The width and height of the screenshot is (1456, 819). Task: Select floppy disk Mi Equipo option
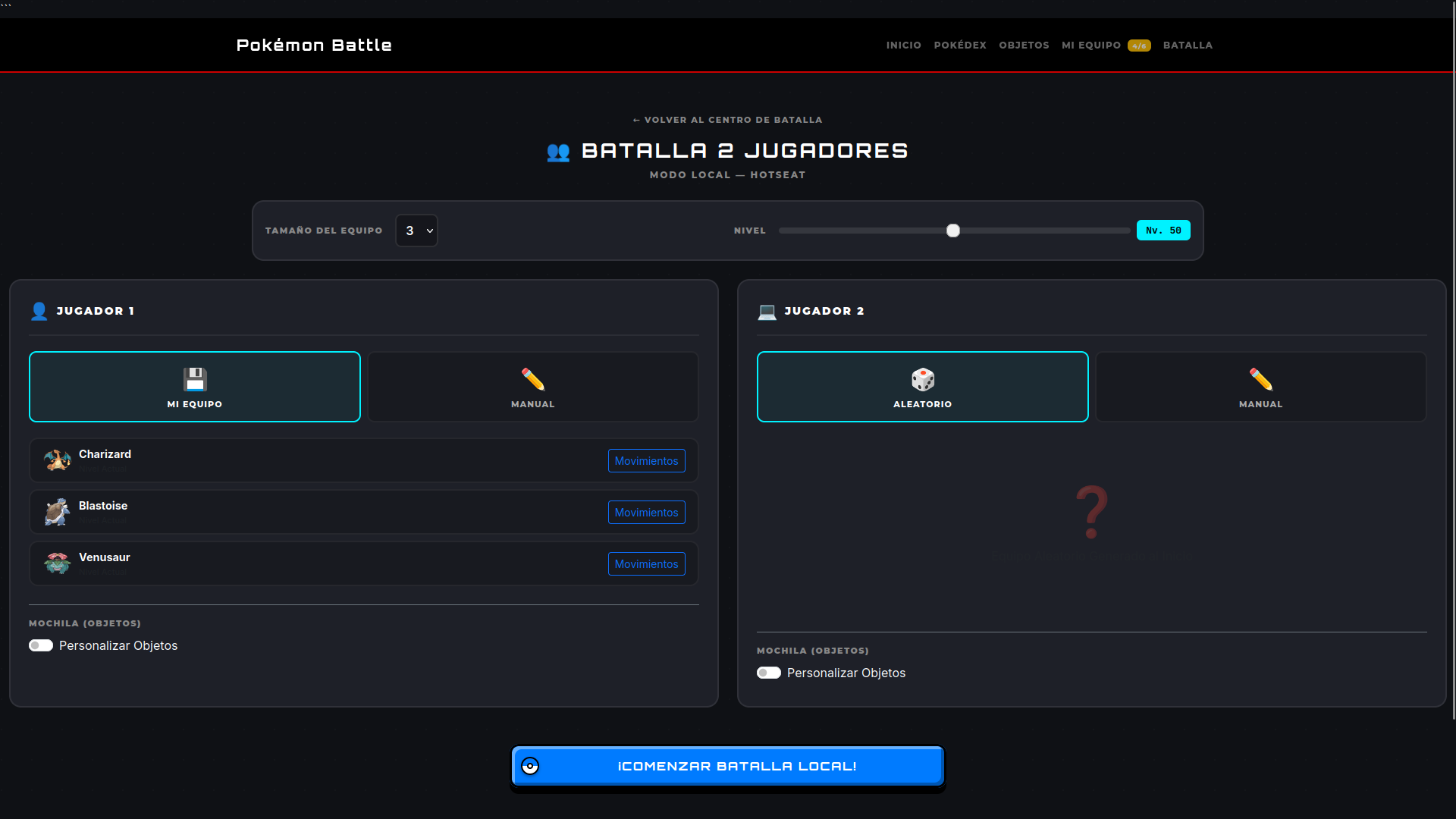tap(195, 387)
